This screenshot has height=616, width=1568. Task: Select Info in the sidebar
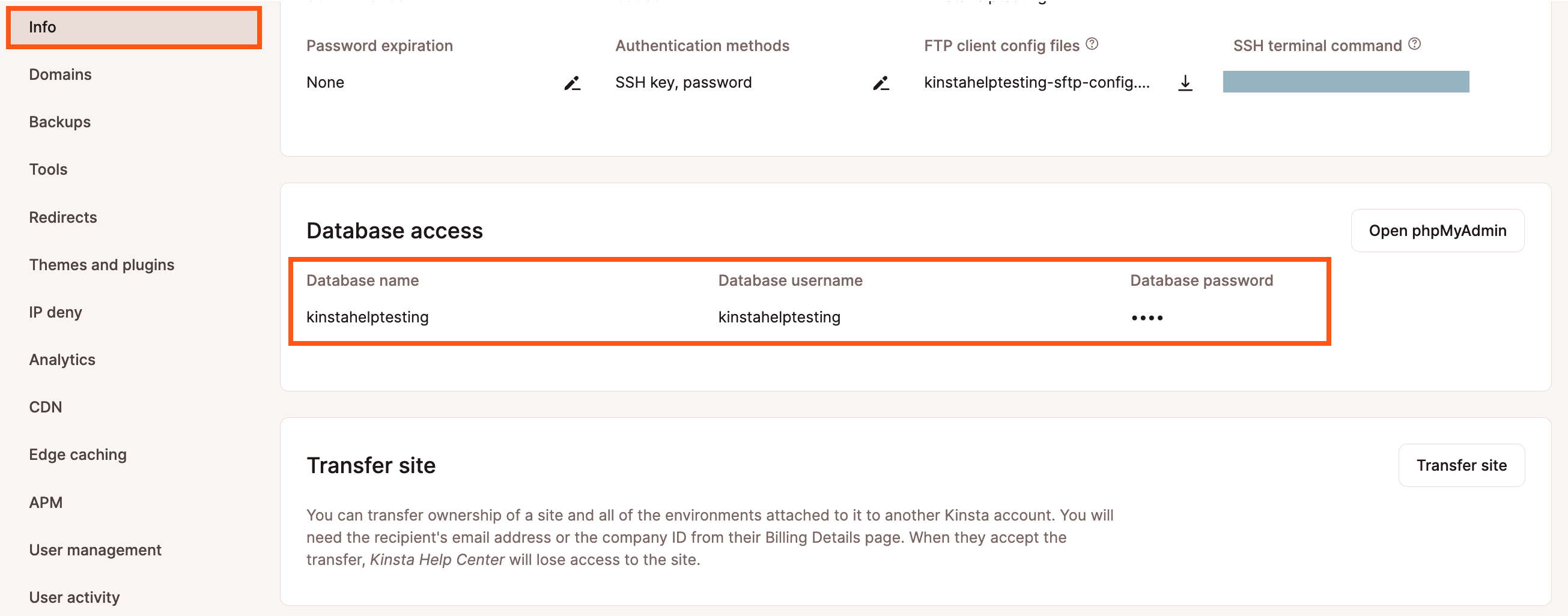(43, 27)
